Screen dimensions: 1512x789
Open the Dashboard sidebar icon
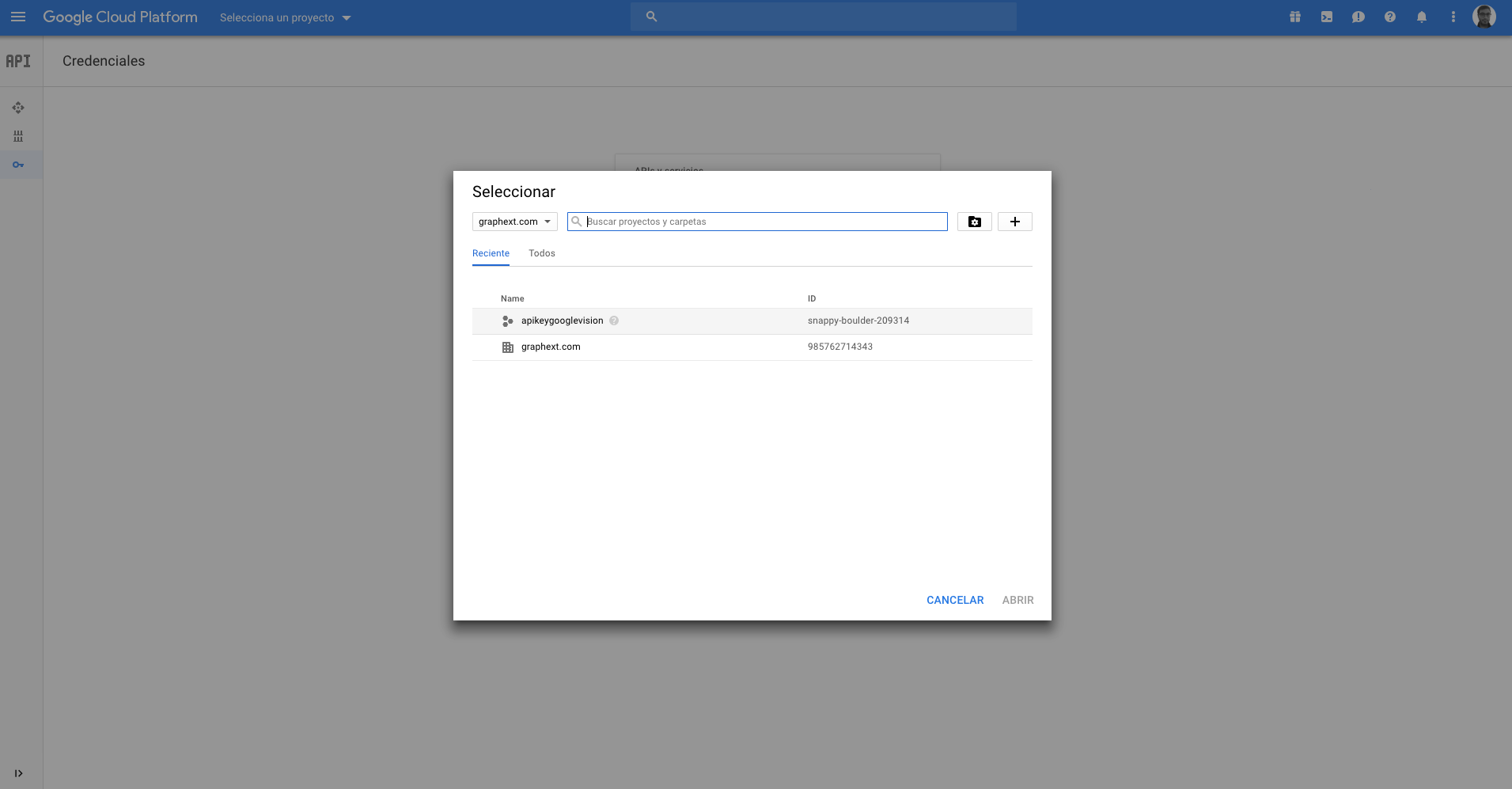(18, 108)
